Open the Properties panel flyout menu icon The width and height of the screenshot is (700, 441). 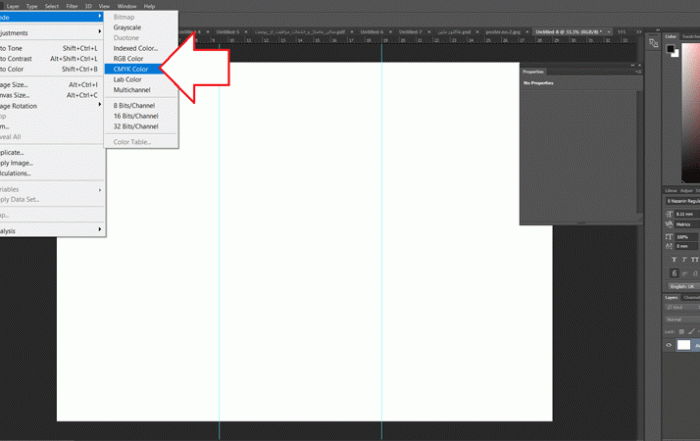coord(638,72)
